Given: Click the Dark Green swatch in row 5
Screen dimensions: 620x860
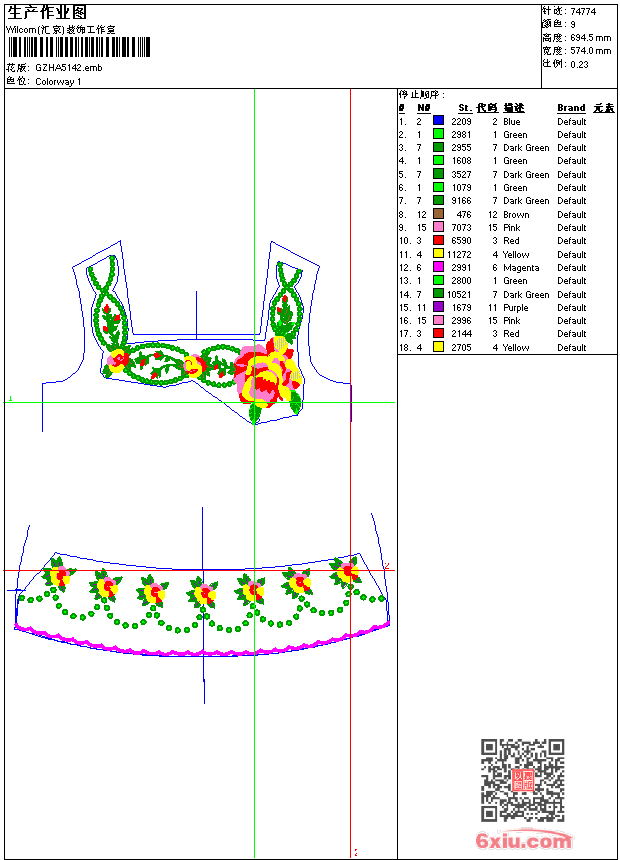Looking at the screenshot, I should click(x=438, y=174).
